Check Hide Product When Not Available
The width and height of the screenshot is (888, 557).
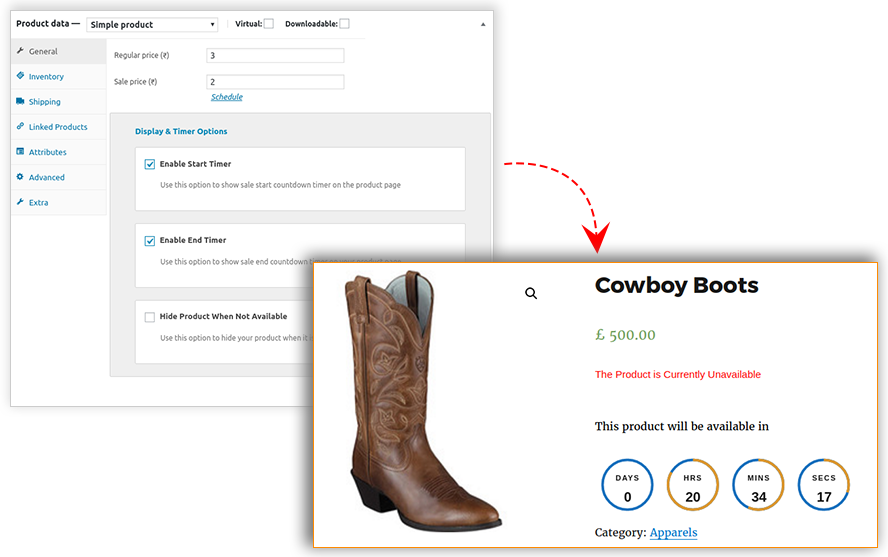coord(150,317)
